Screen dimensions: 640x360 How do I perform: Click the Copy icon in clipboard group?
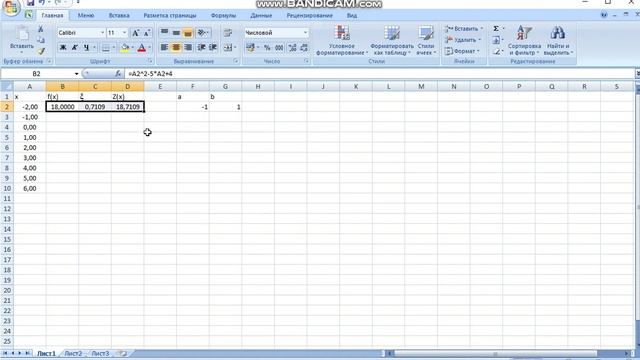pos(41,40)
